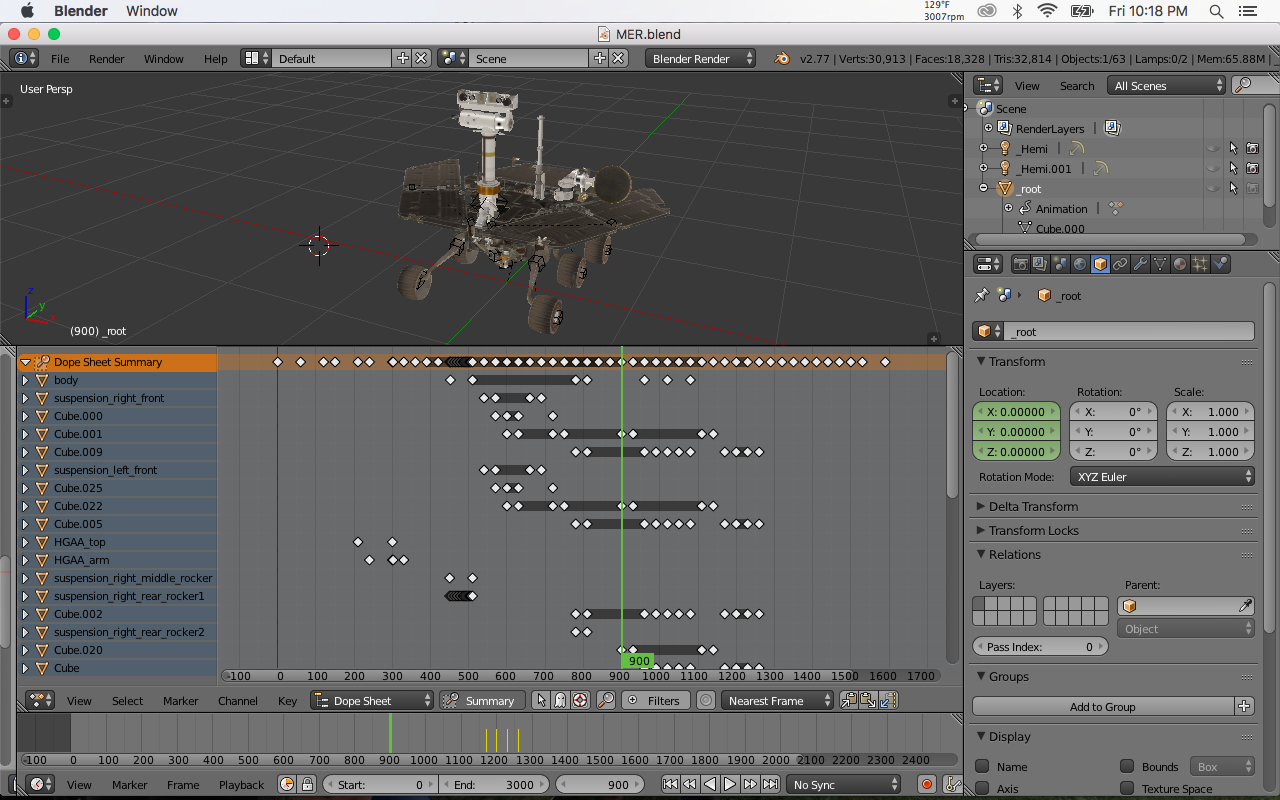Viewport: 1280px width, 800px height.
Task: Open the Material sphere properties tab
Action: pos(1181,265)
